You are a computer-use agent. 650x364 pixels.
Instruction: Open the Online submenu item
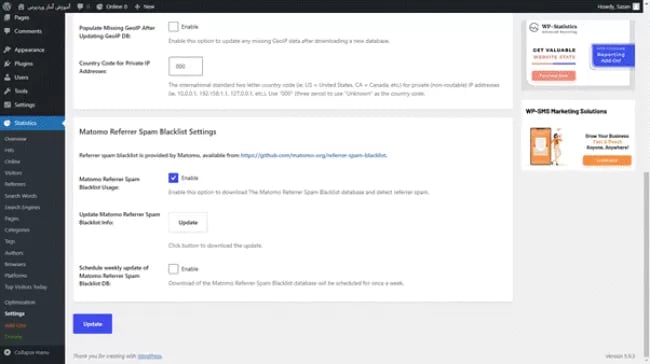pos(12,162)
